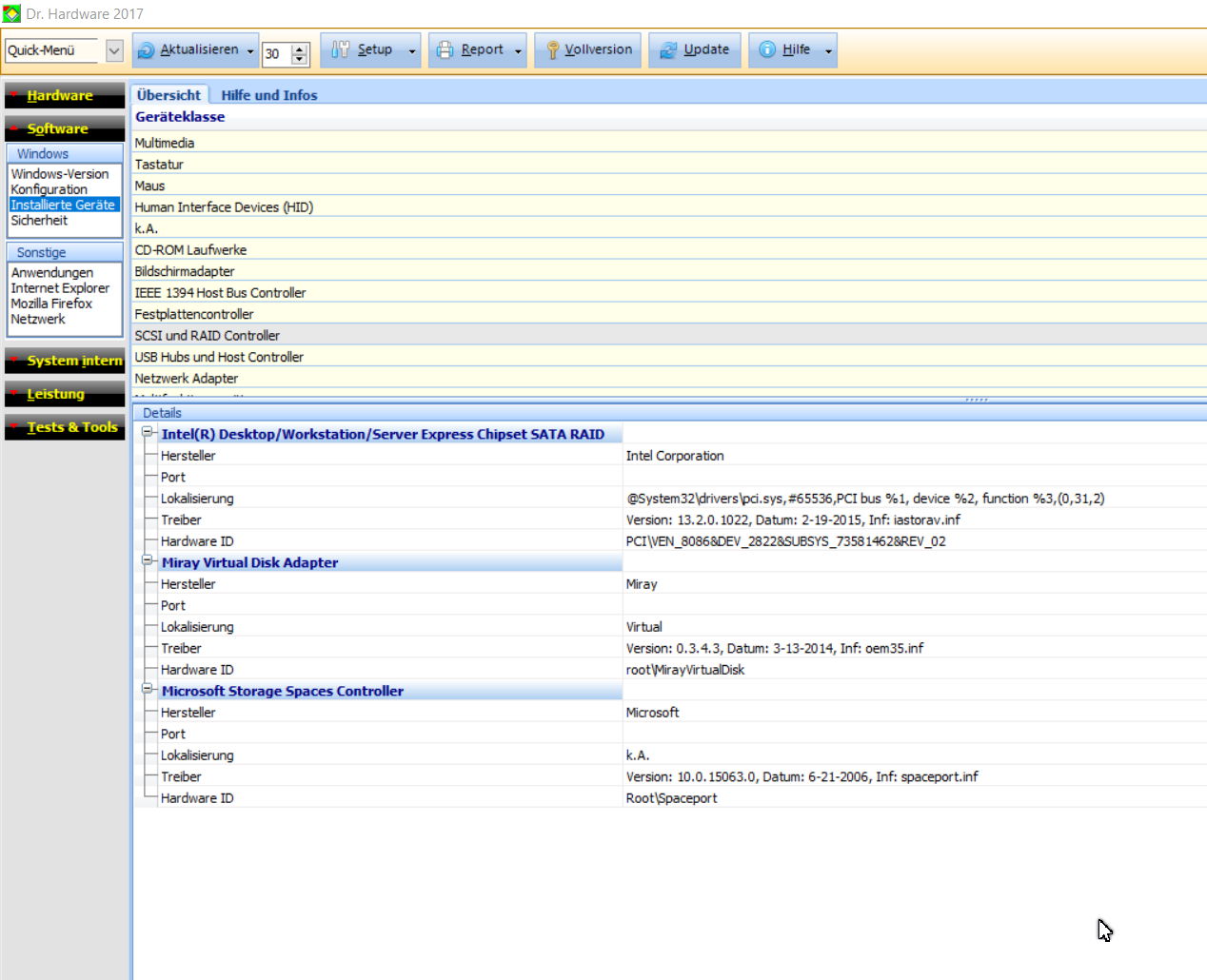1207x980 pixels.
Task: Click the iastorav.inf driver version value
Action: tap(793, 520)
